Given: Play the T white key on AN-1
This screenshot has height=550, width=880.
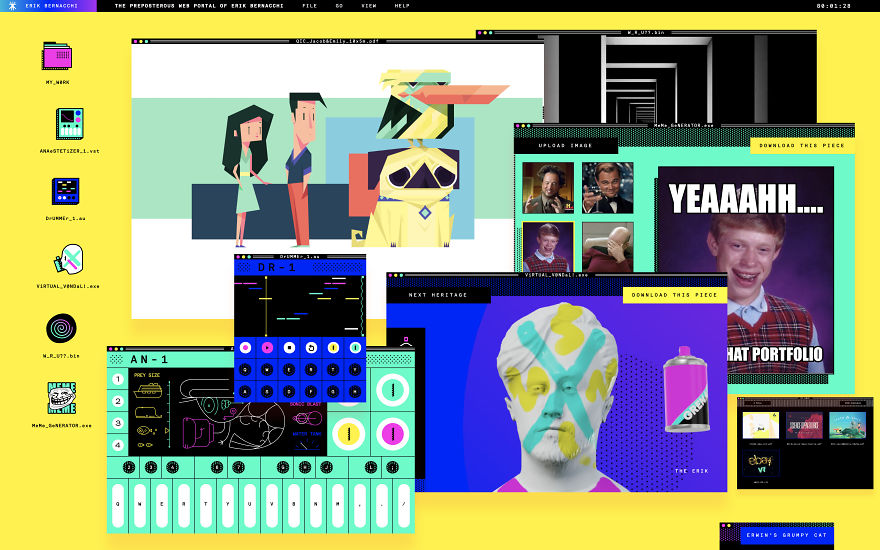Looking at the screenshot, I should (x=206, y=505).
